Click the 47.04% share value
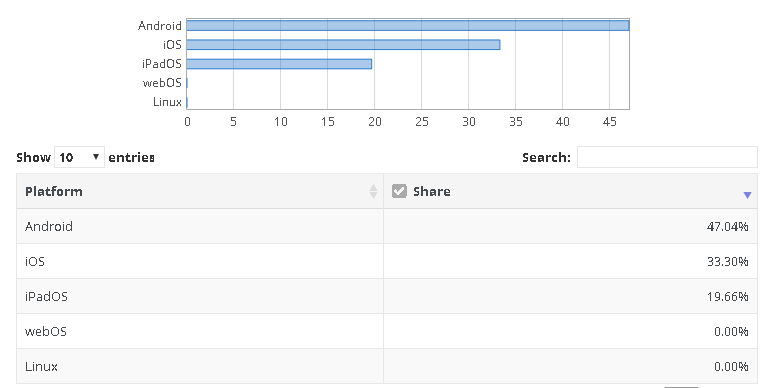Image resolution: width=778 pixels, height=388 pixels. (x=727, y=227)
